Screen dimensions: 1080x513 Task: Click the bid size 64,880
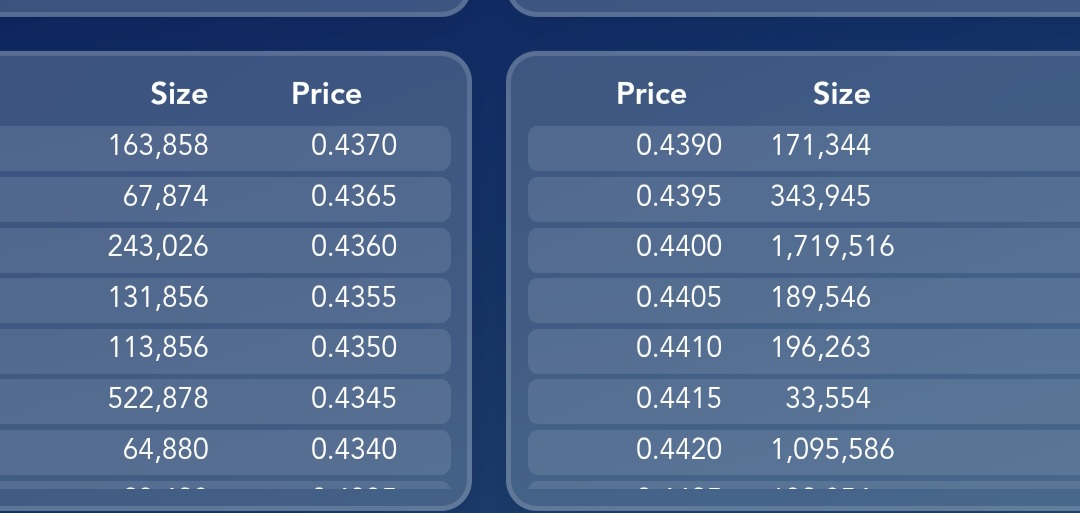(165, 449)
